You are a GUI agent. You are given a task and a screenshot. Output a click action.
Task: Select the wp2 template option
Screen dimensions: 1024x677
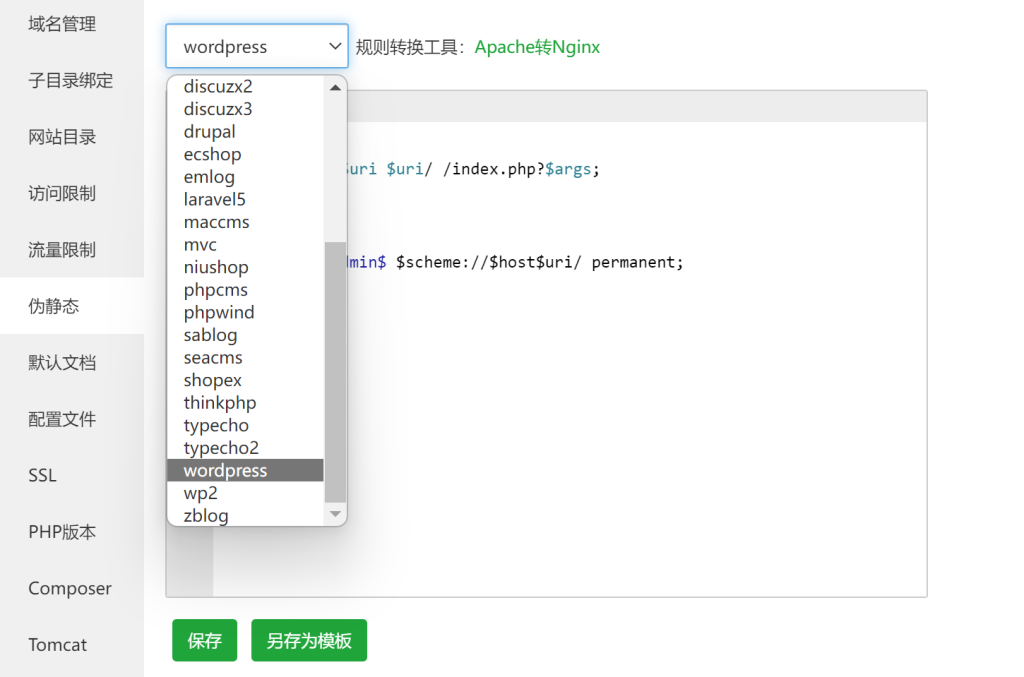point(200,493)
